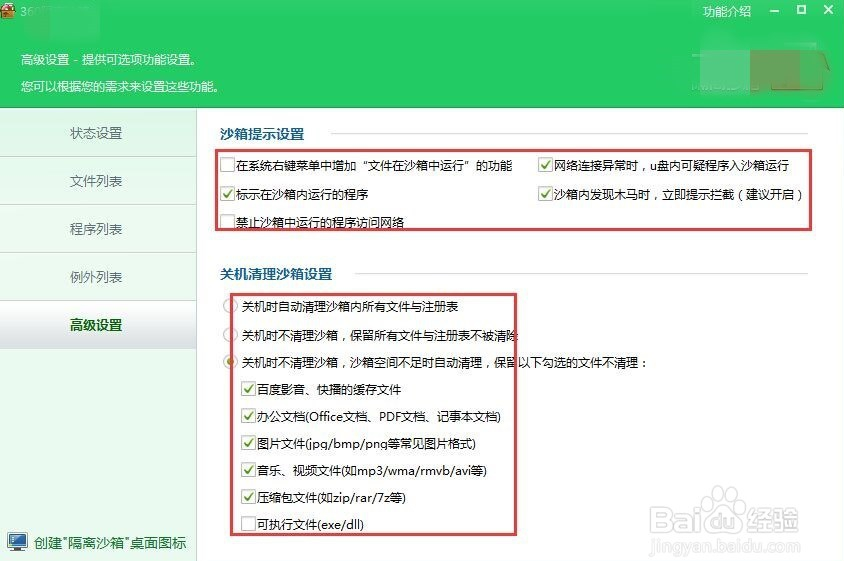Image resolution: width=844 pixels, height=561 pixels.
Task: Uncheck 网络连接异常时 u盘内可疑程序入沙箱运行
Action: [545, 165]
